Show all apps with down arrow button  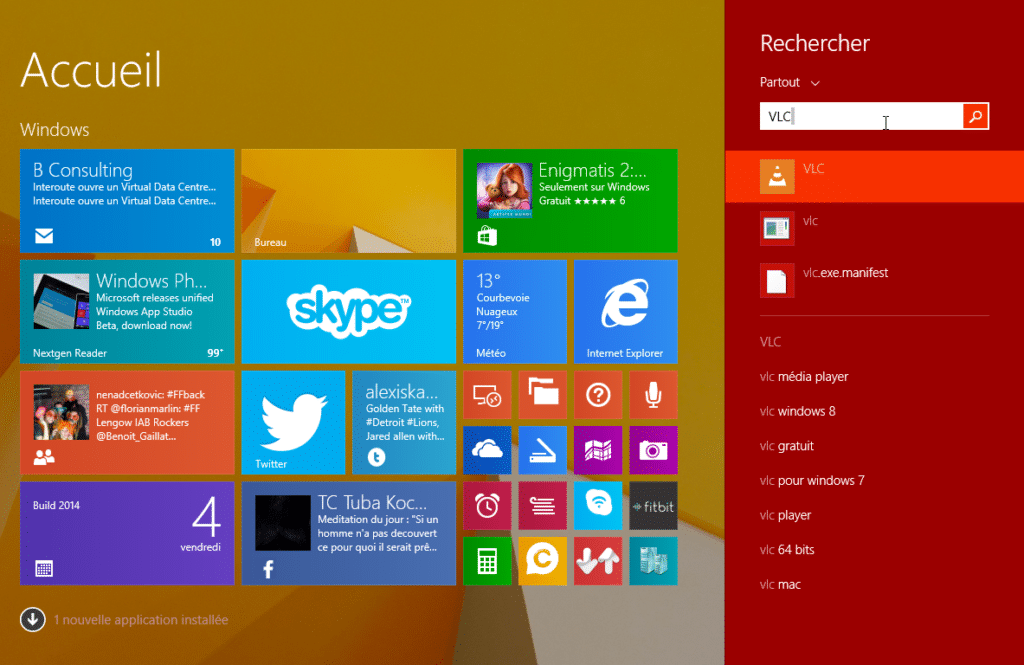pyautogui.click(x=33, y=619)
